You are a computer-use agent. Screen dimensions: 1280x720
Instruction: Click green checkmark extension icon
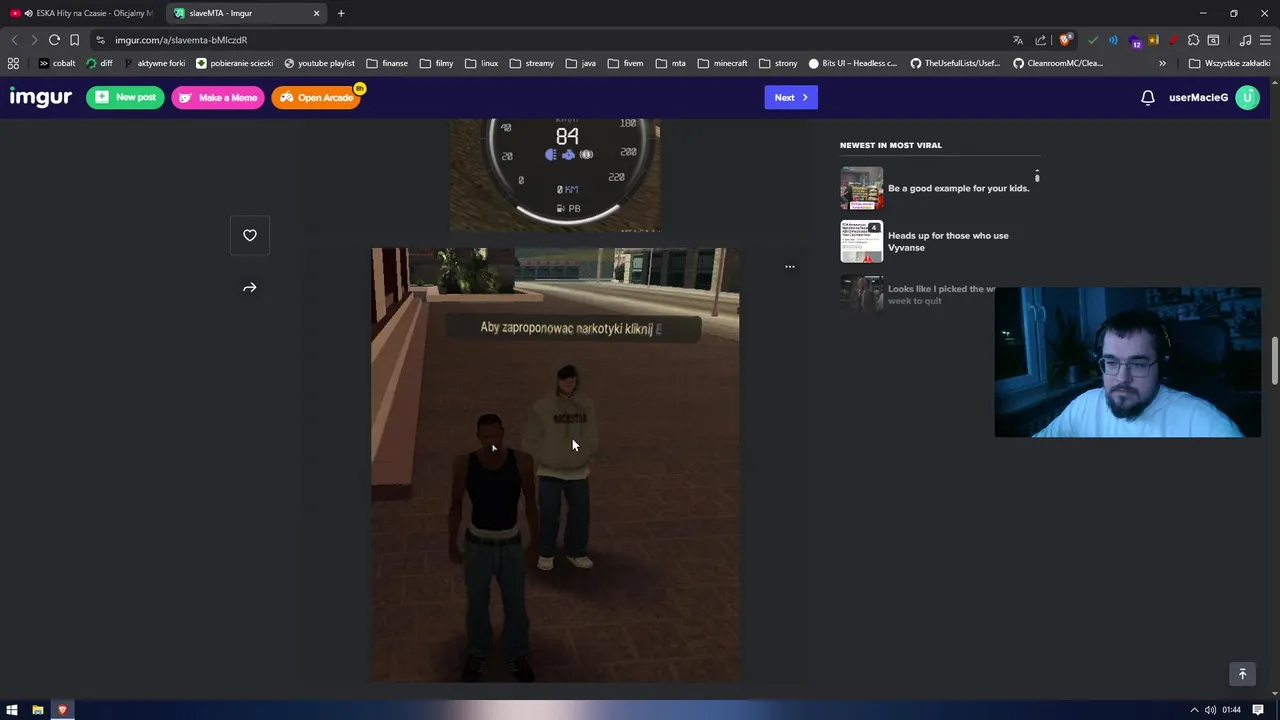coord(1093,40)
